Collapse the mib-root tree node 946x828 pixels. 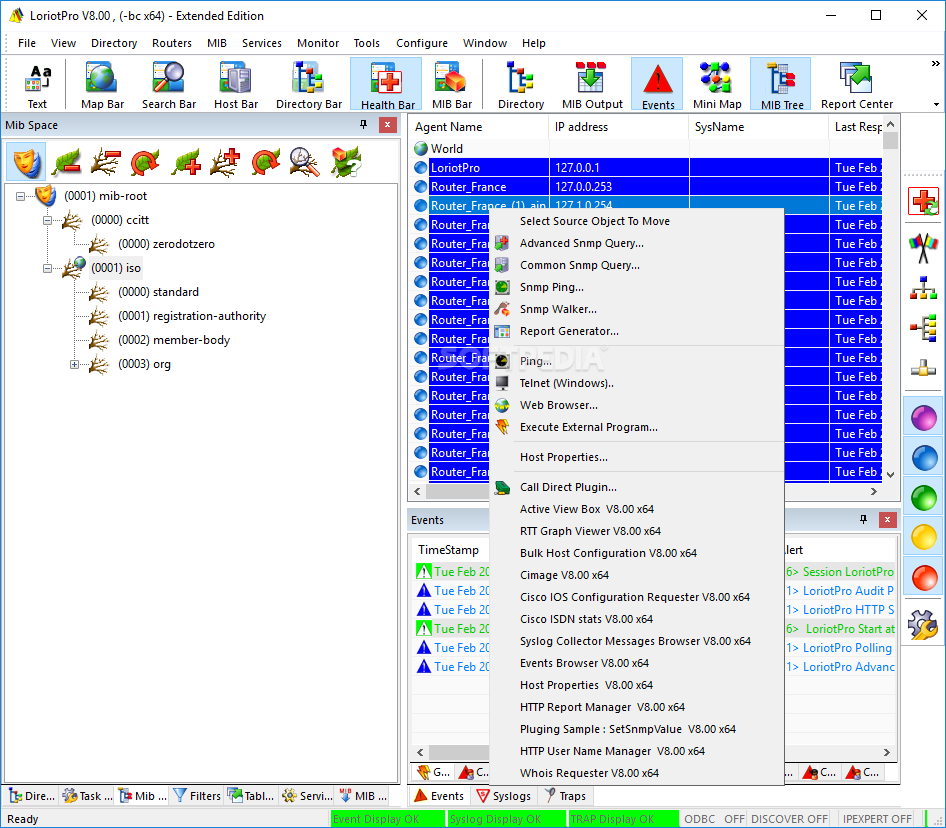tap(21, 196)
